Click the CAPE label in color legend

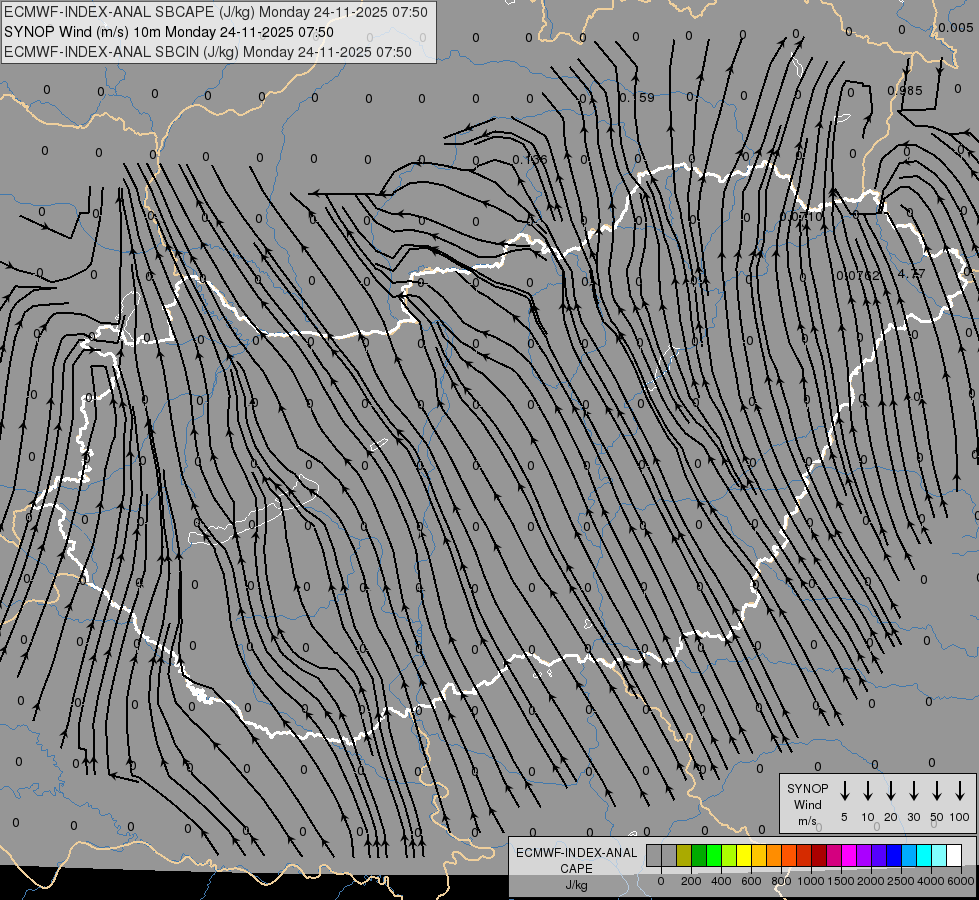point(576,869)
